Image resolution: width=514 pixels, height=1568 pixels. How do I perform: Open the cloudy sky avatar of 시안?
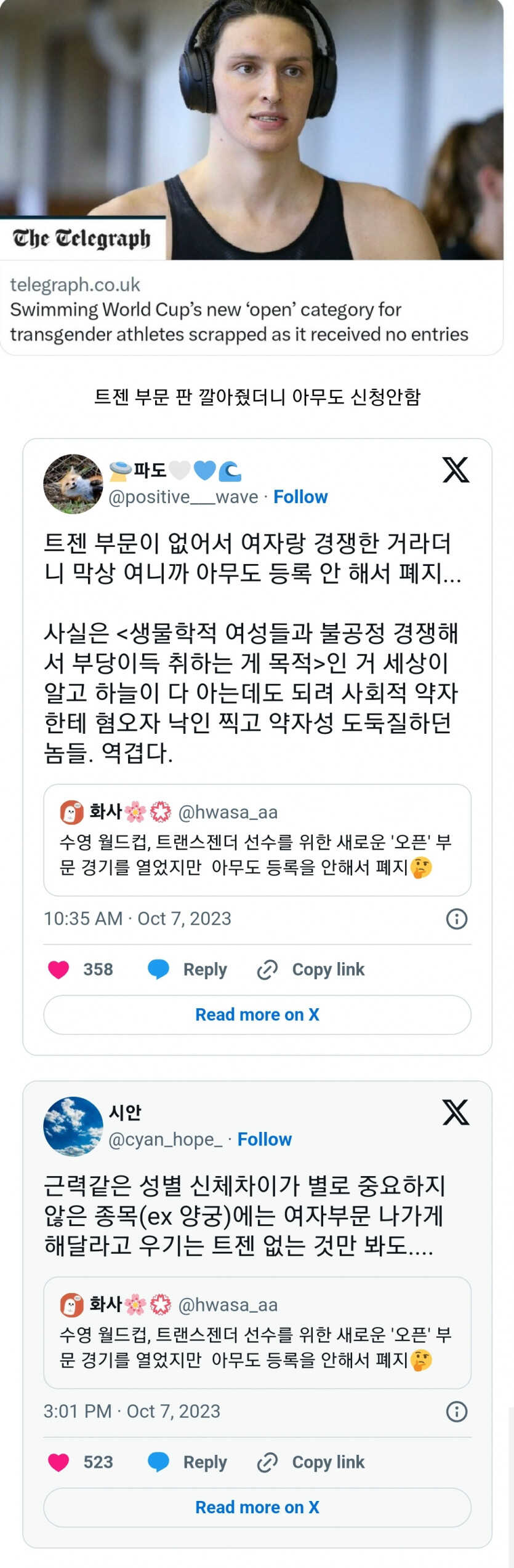[73, 1126]
